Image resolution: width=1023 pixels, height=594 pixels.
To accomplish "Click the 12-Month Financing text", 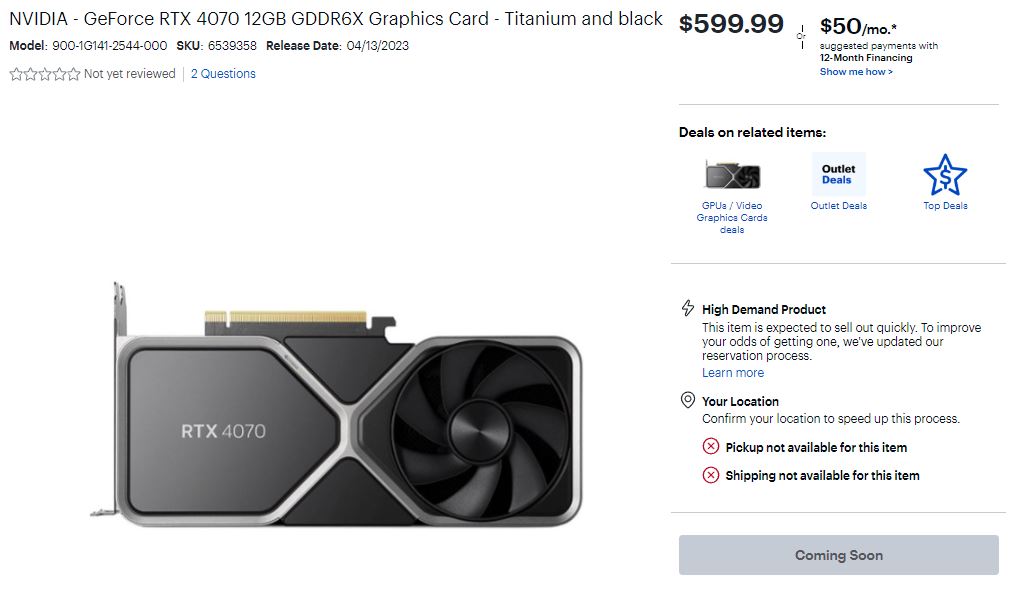I will tap(866, 58).
